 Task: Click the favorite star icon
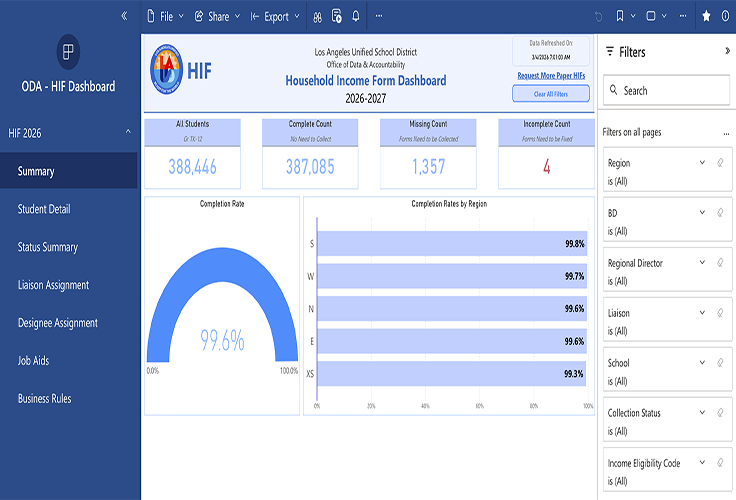tap(706, 16)
